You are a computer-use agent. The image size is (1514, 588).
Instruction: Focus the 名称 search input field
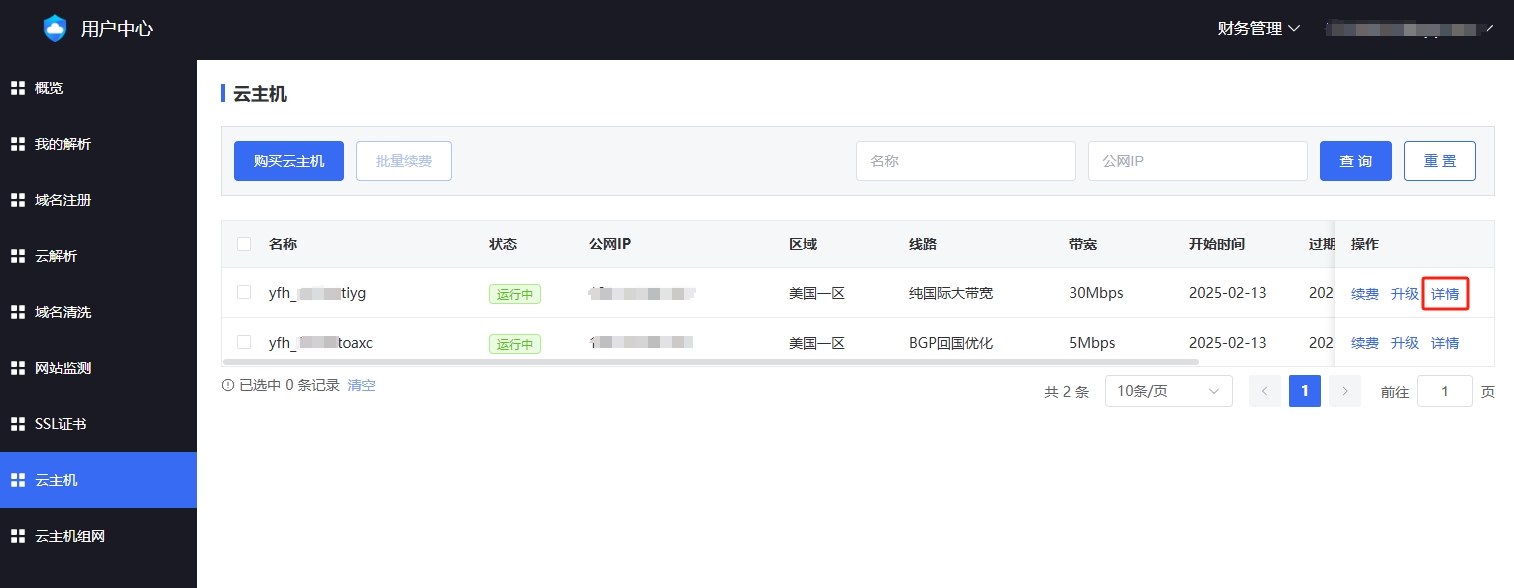coord(966,161)
